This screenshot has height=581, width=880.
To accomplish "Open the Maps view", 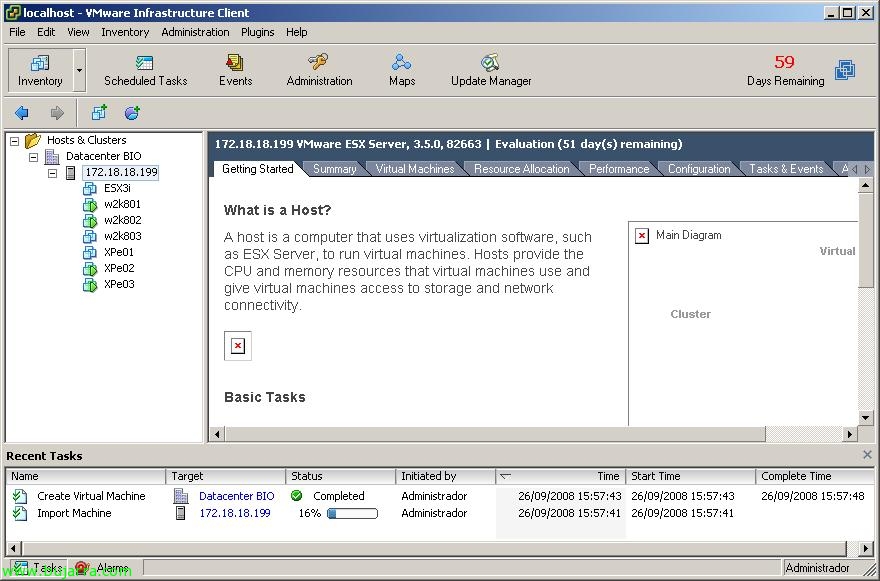I will [x=402, y=70].
